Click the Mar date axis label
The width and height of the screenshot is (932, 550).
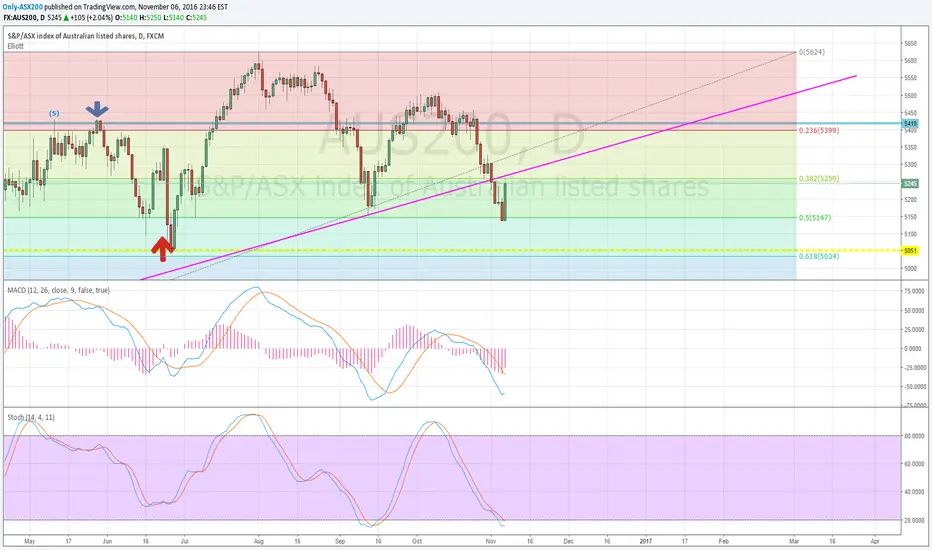[794, 541]
